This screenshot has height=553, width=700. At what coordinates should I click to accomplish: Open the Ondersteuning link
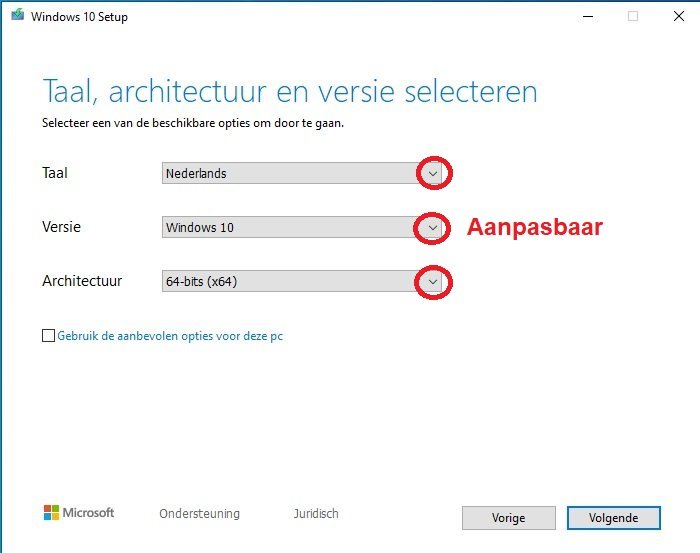coord(199,514)
